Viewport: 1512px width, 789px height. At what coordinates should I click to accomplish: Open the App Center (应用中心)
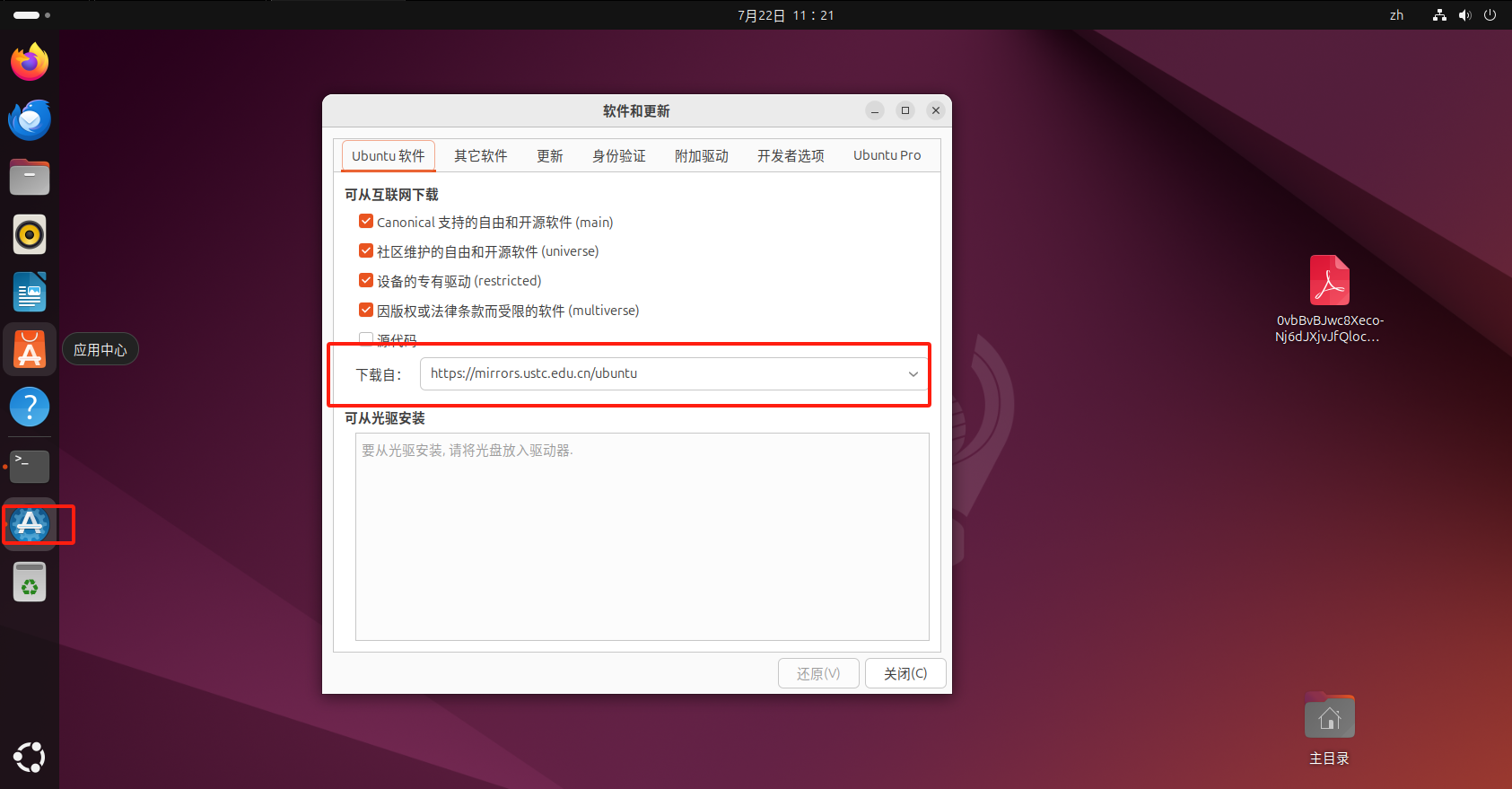(x=30, y=349)
